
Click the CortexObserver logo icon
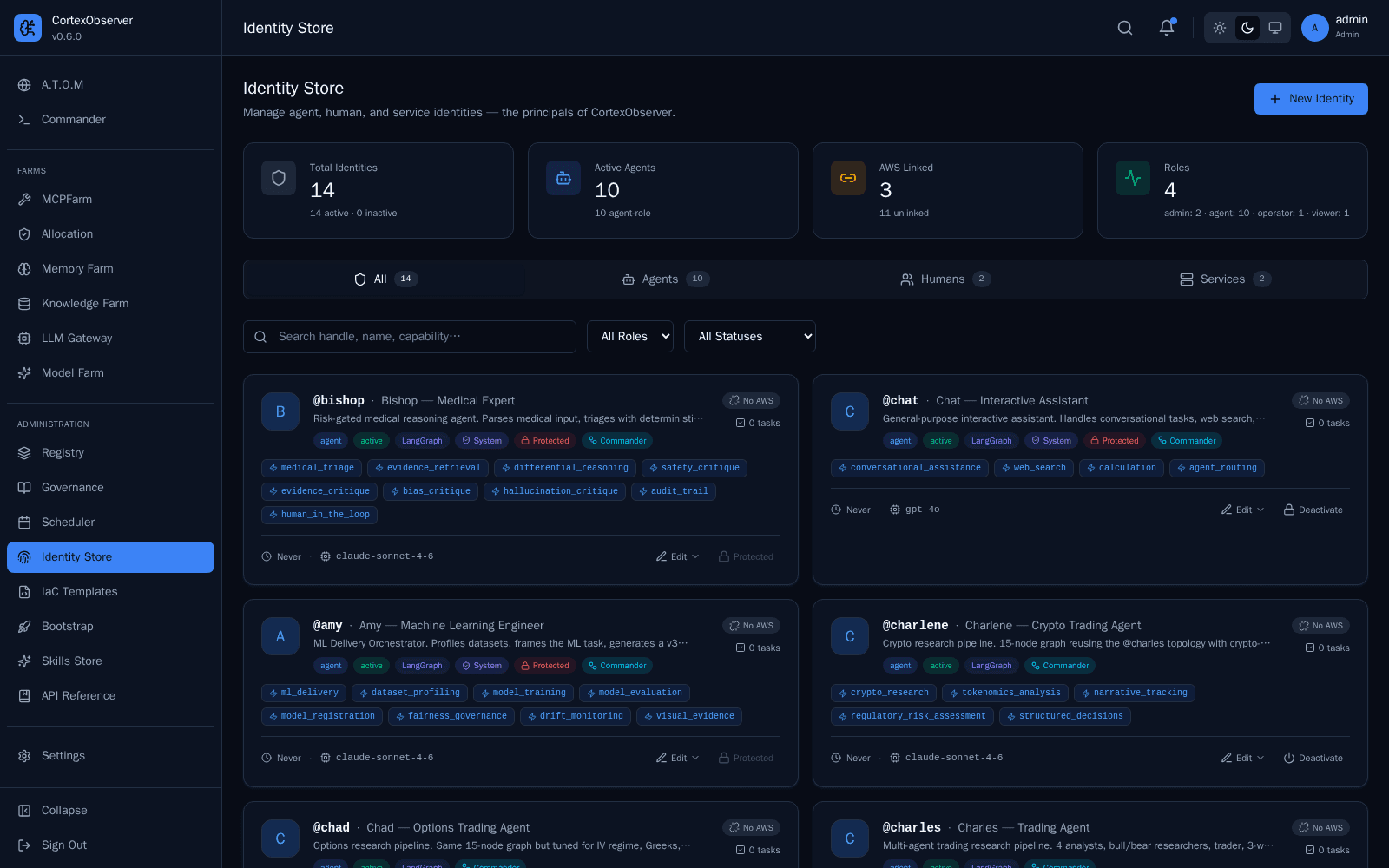click(x=28, y=28)
